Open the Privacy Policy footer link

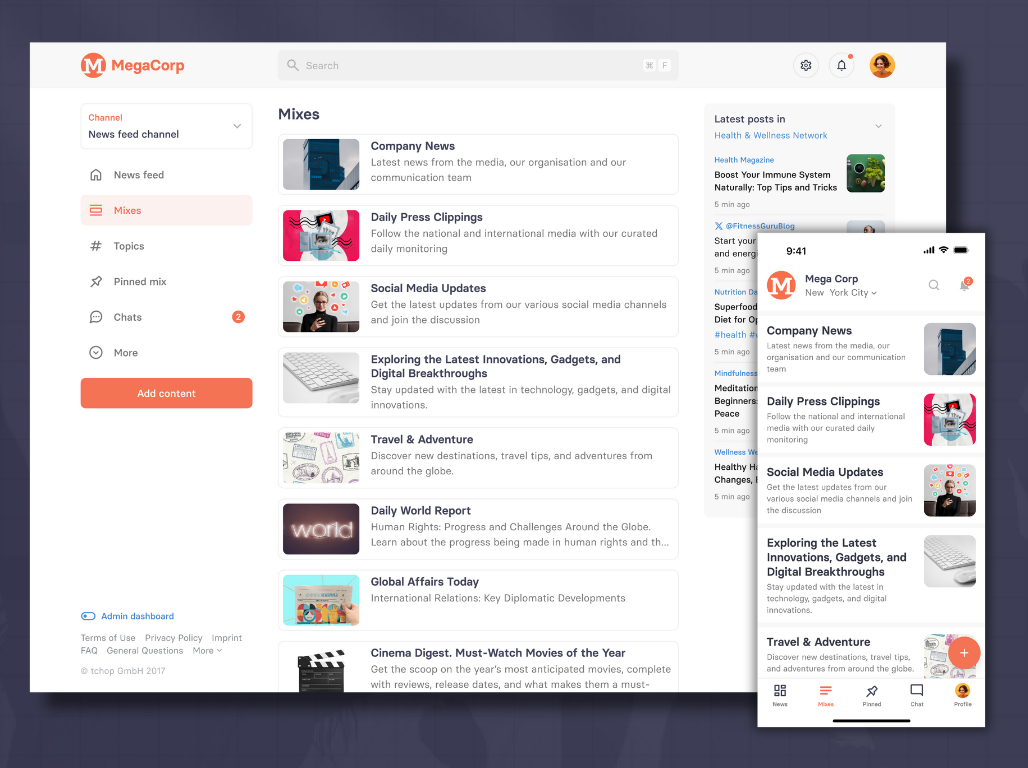coord(173,638)
